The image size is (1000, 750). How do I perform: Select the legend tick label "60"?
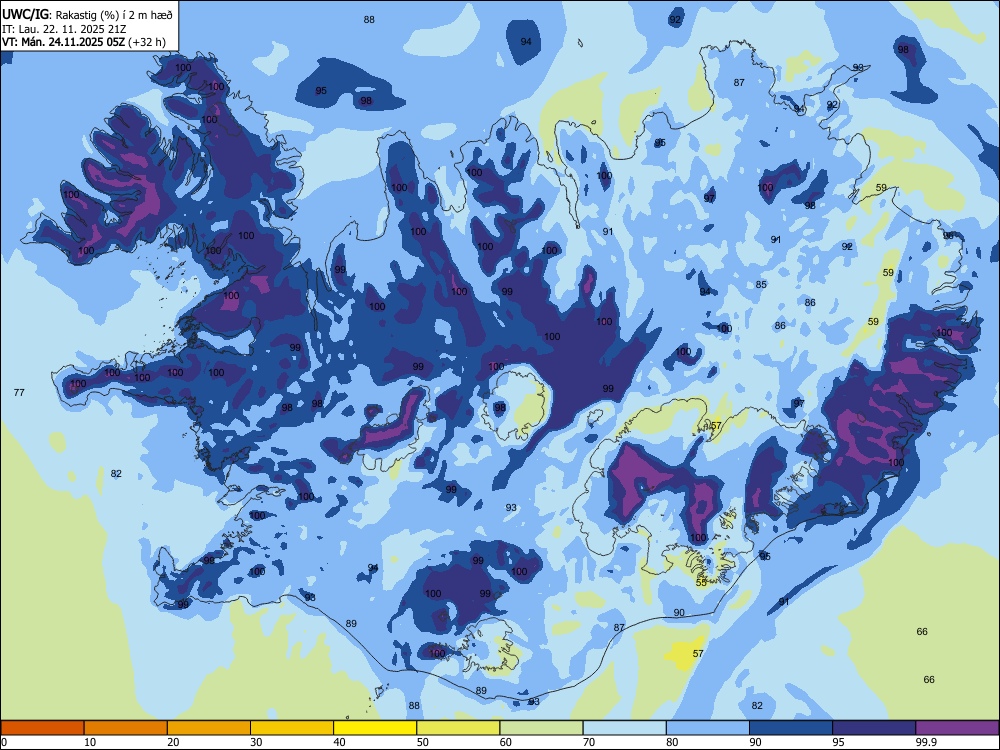coord(506,742)
